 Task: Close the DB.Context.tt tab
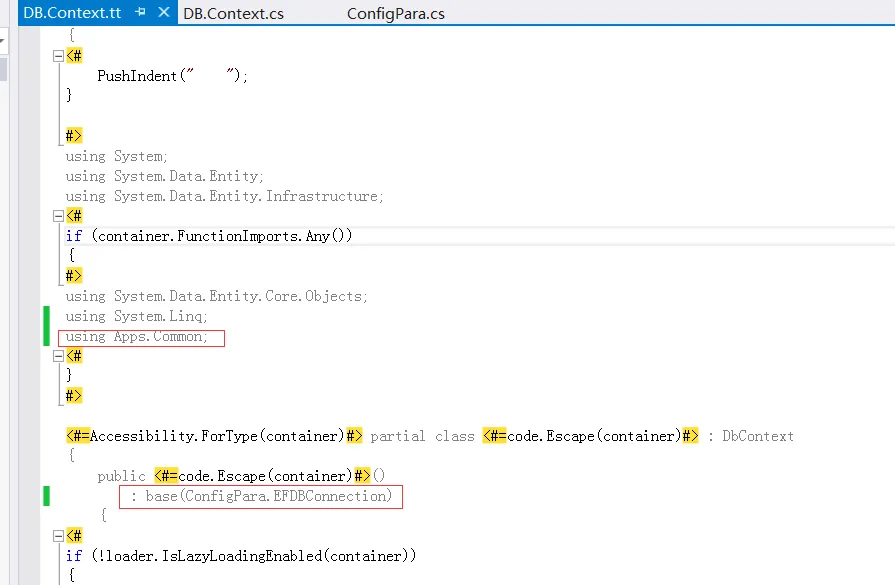tap(163, 13)
